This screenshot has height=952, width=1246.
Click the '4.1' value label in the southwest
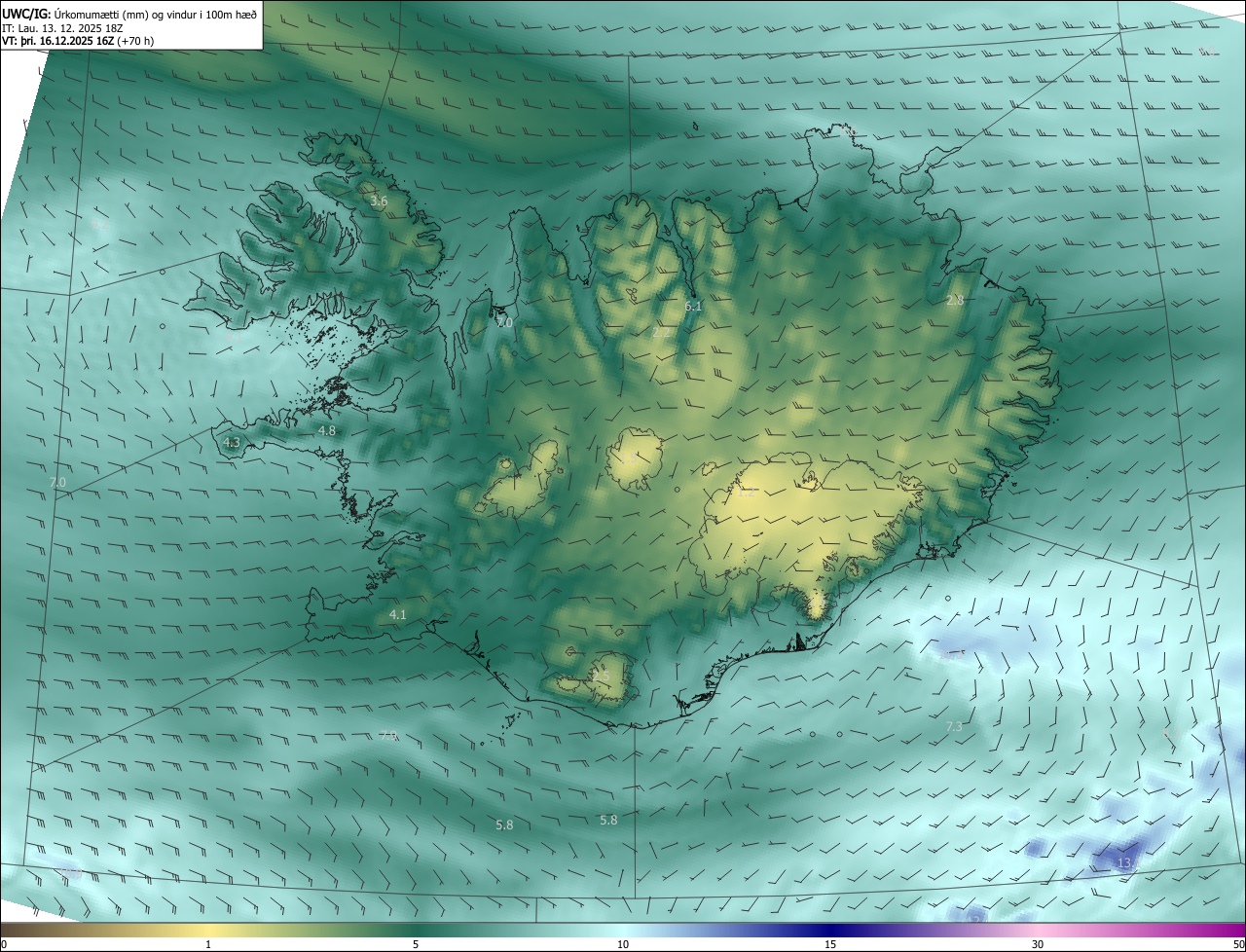pyautogui.click(x=397, y=614)
